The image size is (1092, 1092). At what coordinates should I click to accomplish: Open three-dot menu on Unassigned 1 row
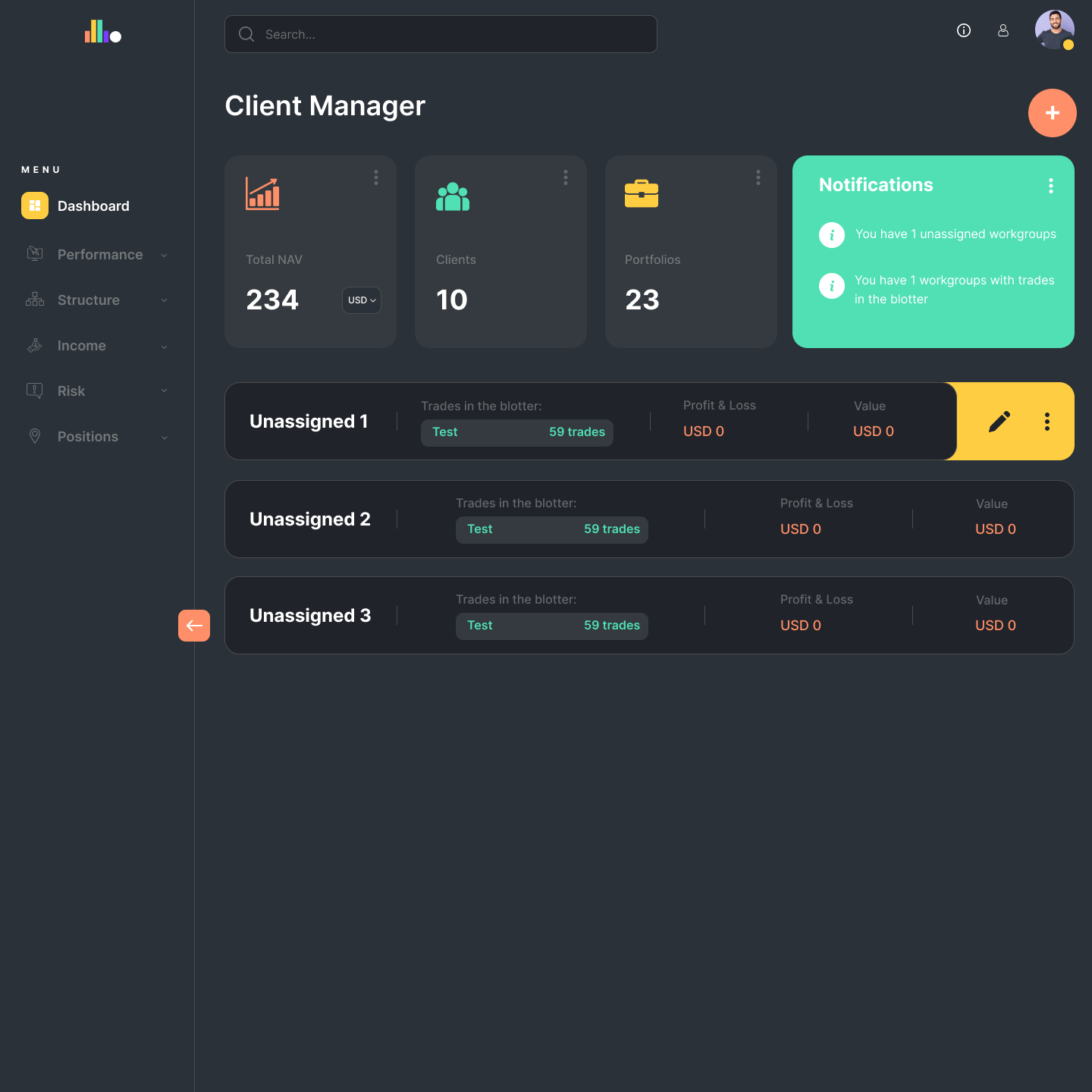pyautogui.click(x=1047, y=422)
